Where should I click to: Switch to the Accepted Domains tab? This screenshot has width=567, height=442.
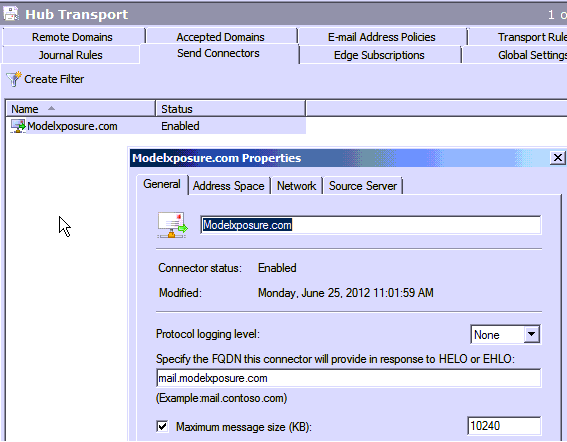[x=221, y=37]
